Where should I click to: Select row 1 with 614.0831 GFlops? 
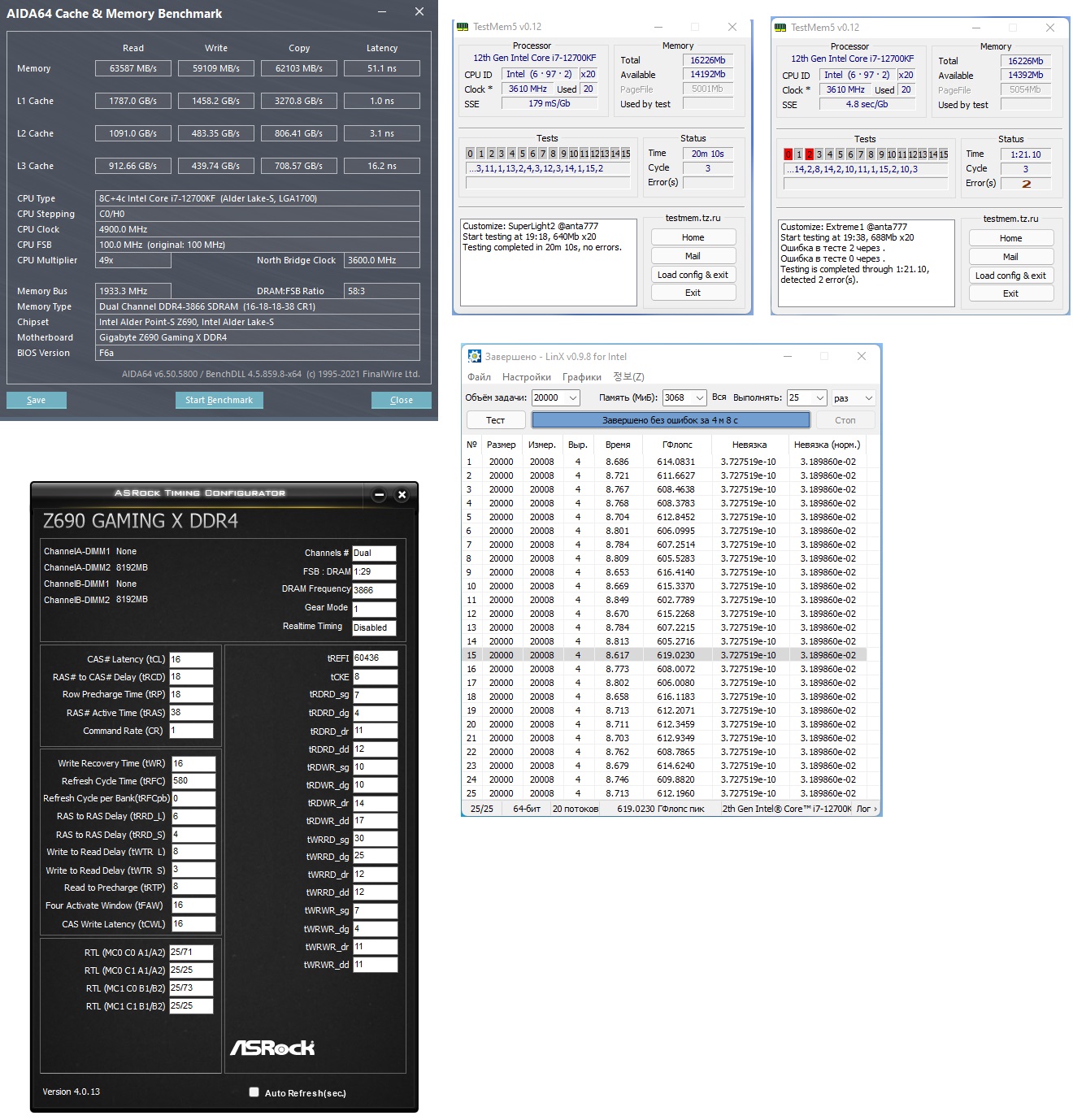pos(665,462)
